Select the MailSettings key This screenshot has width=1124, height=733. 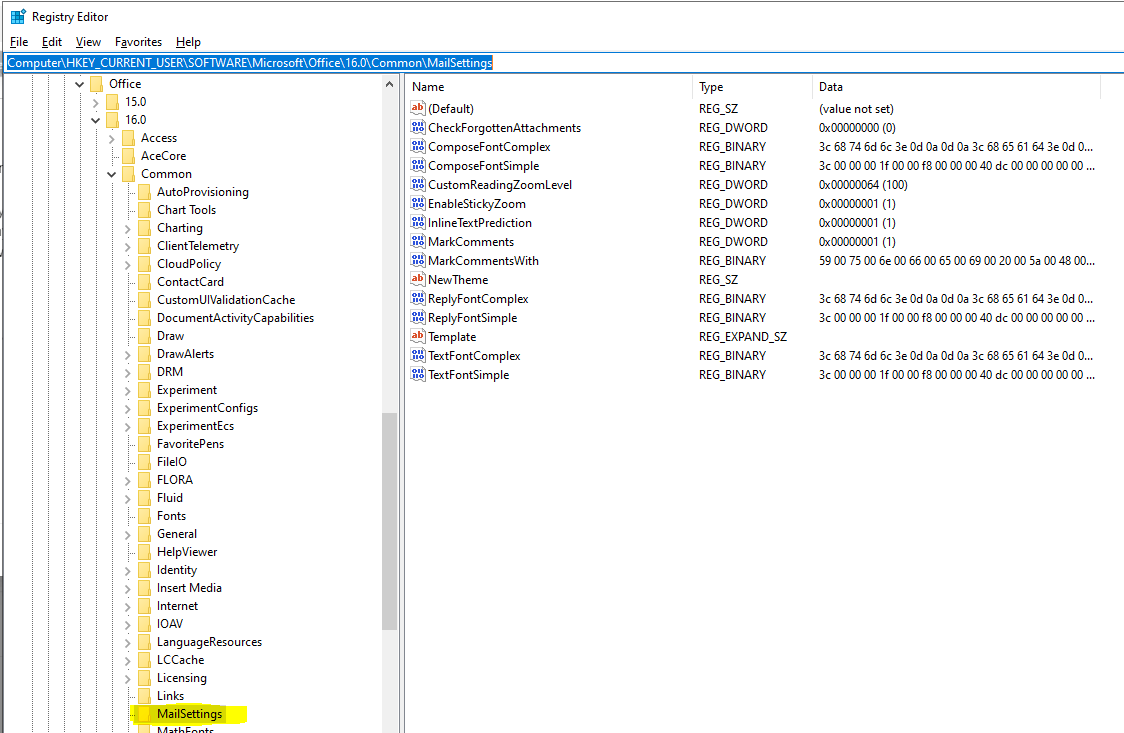pos(189,714)
